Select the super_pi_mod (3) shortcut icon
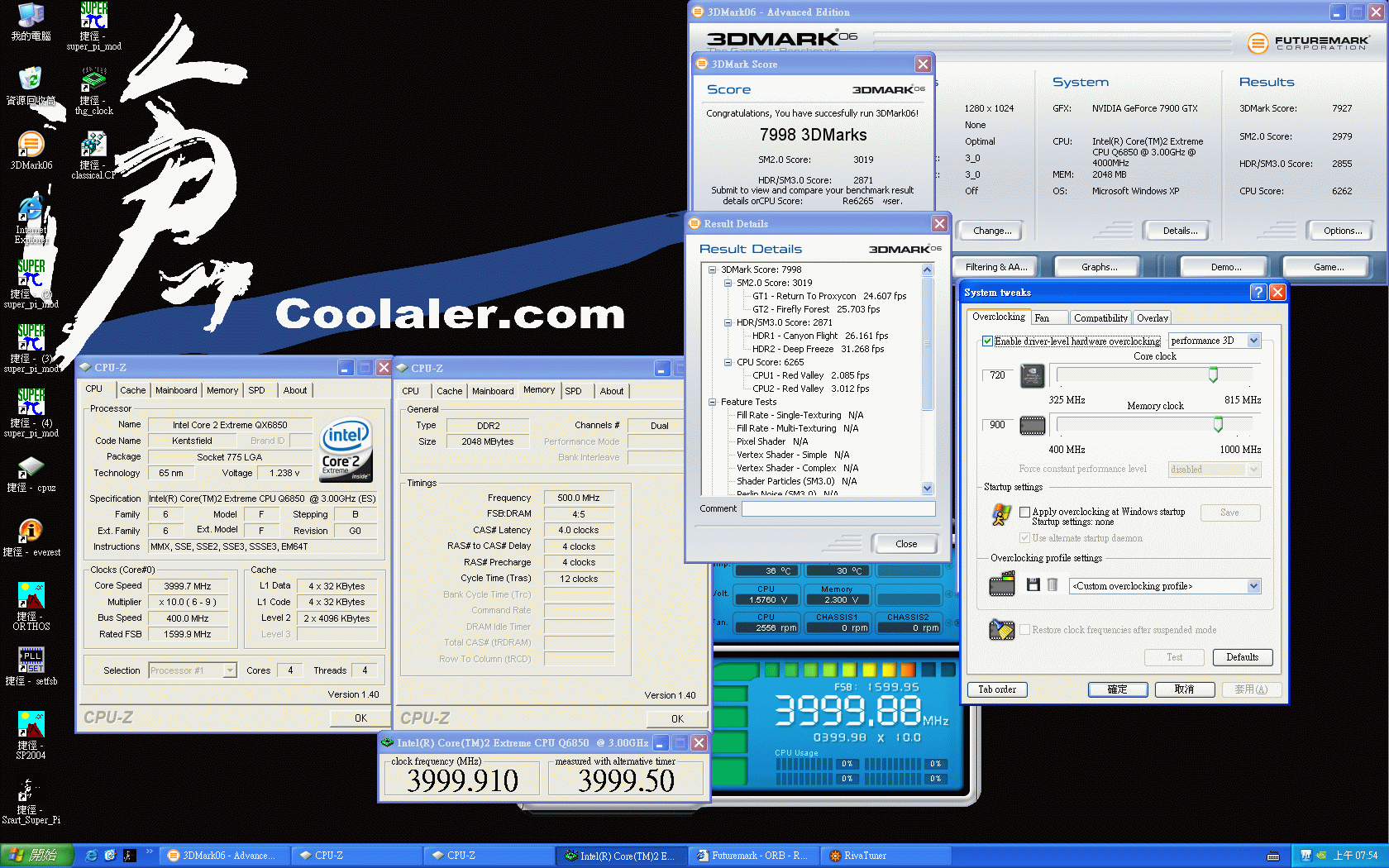 31,348
